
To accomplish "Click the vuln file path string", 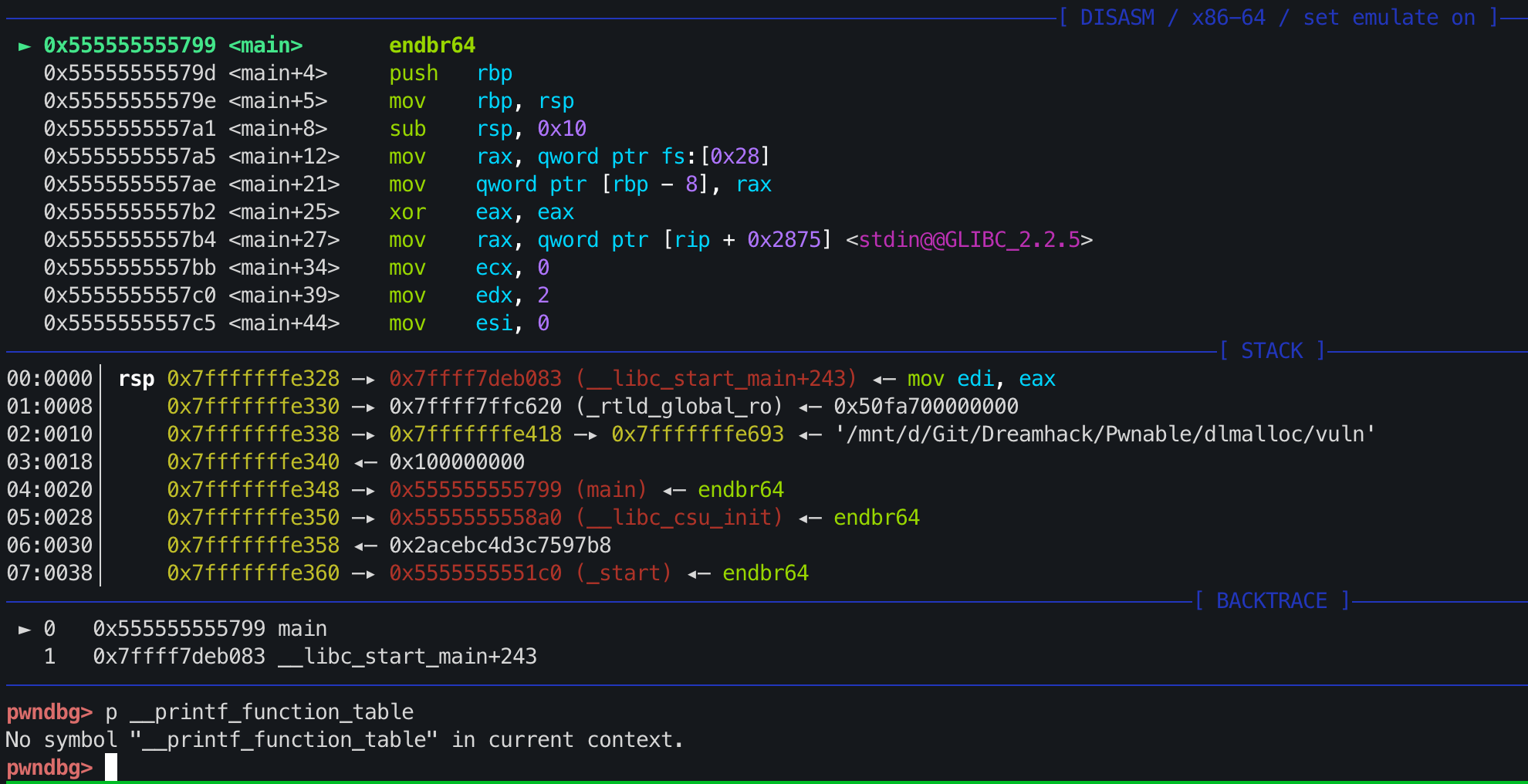I will tap(1105, 434).
